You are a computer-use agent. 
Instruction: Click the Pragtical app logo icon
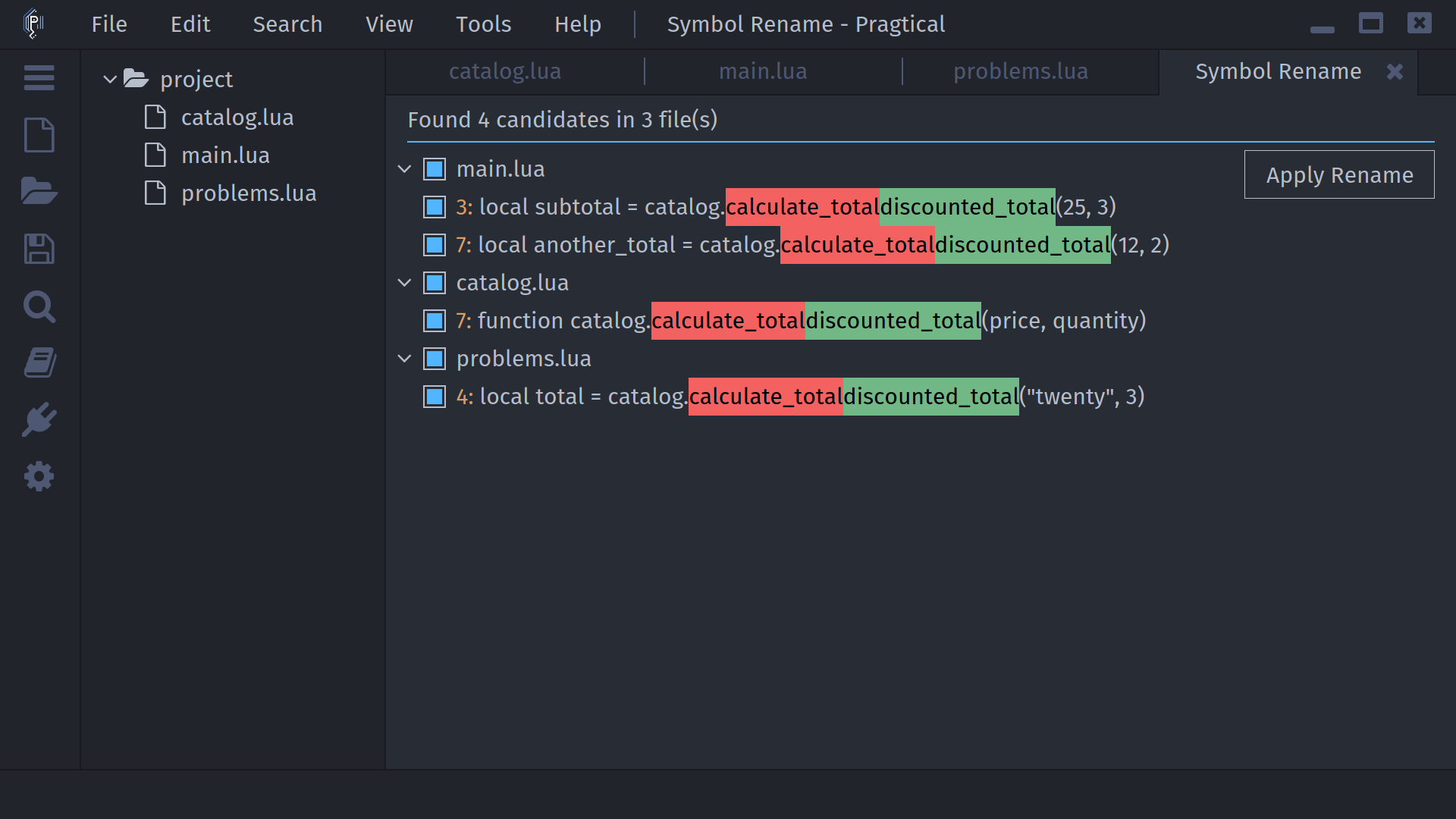point(33,23)
